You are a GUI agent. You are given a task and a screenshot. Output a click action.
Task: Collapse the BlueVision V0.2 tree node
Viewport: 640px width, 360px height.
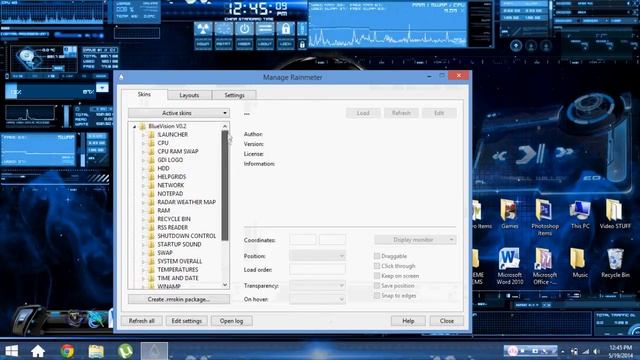pyautogui.click(x=134, y=127)
